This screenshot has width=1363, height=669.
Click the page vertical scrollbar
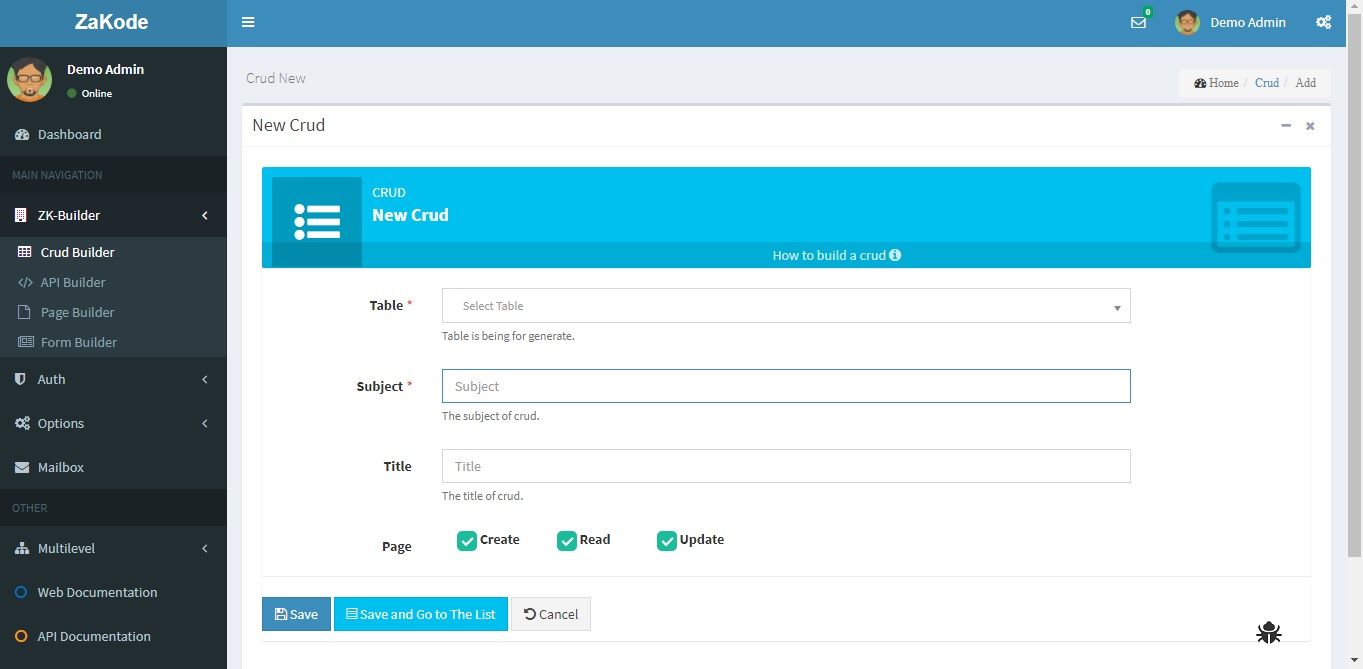[1355, 300]
